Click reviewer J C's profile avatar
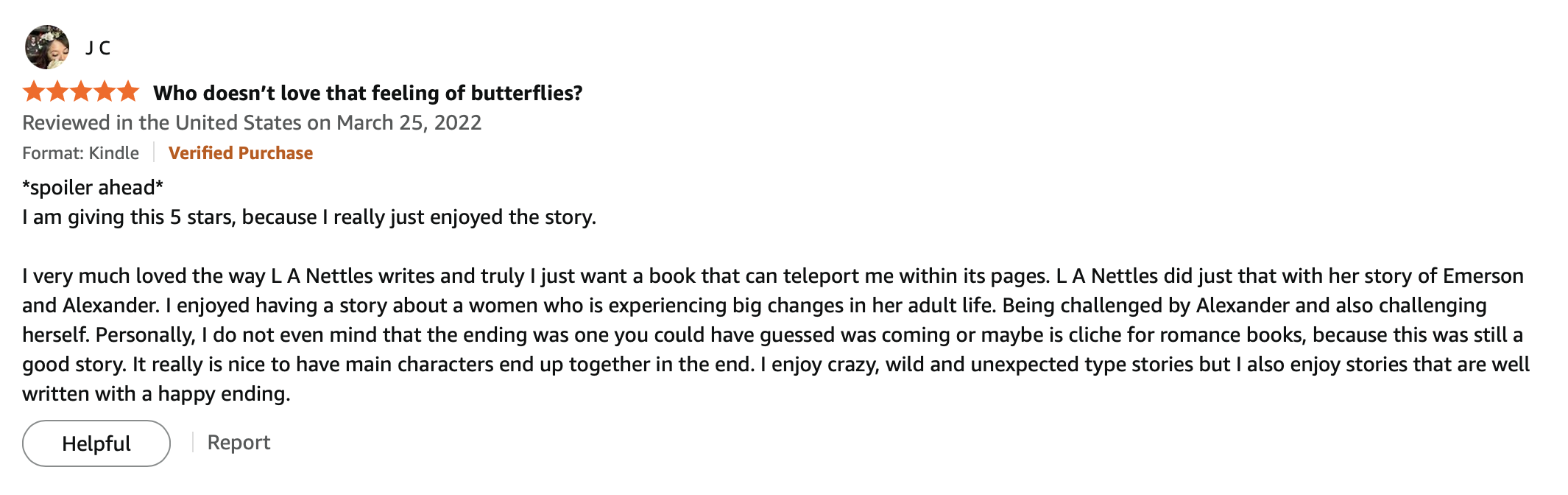1568x495 pixels. point(47,47)
